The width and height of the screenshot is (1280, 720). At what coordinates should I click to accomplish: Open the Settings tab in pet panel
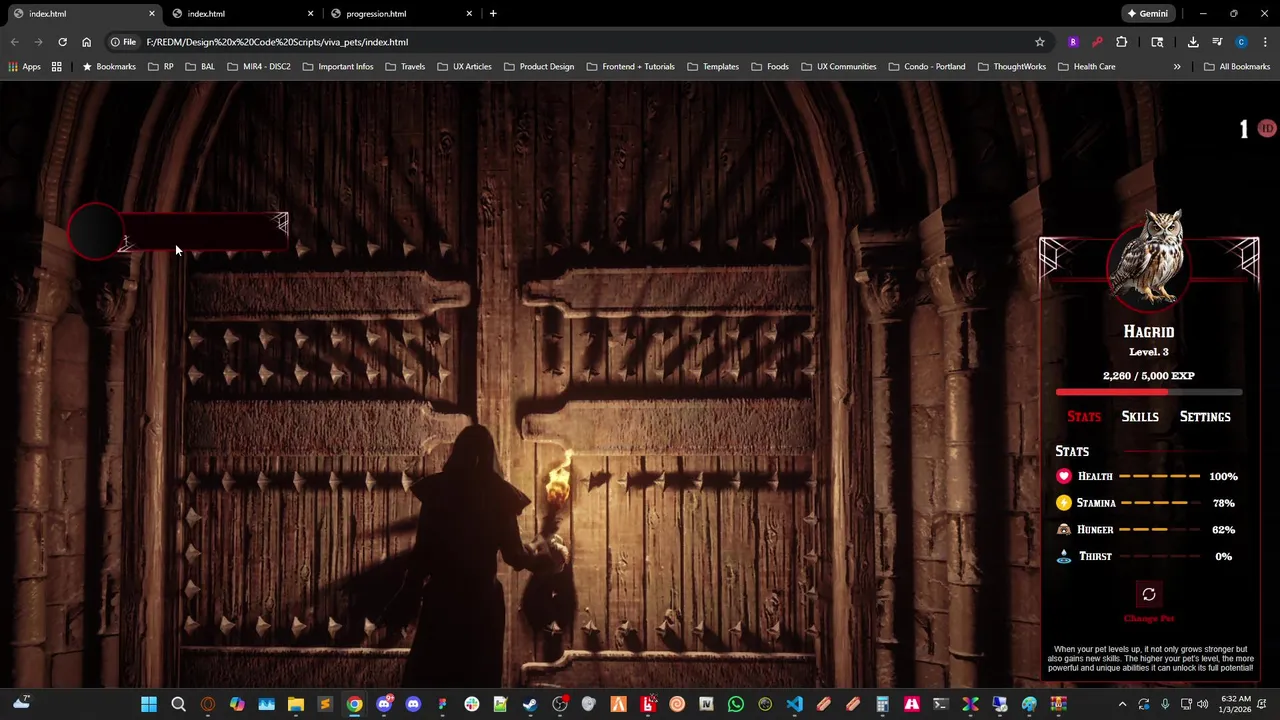click(1205, 417)
